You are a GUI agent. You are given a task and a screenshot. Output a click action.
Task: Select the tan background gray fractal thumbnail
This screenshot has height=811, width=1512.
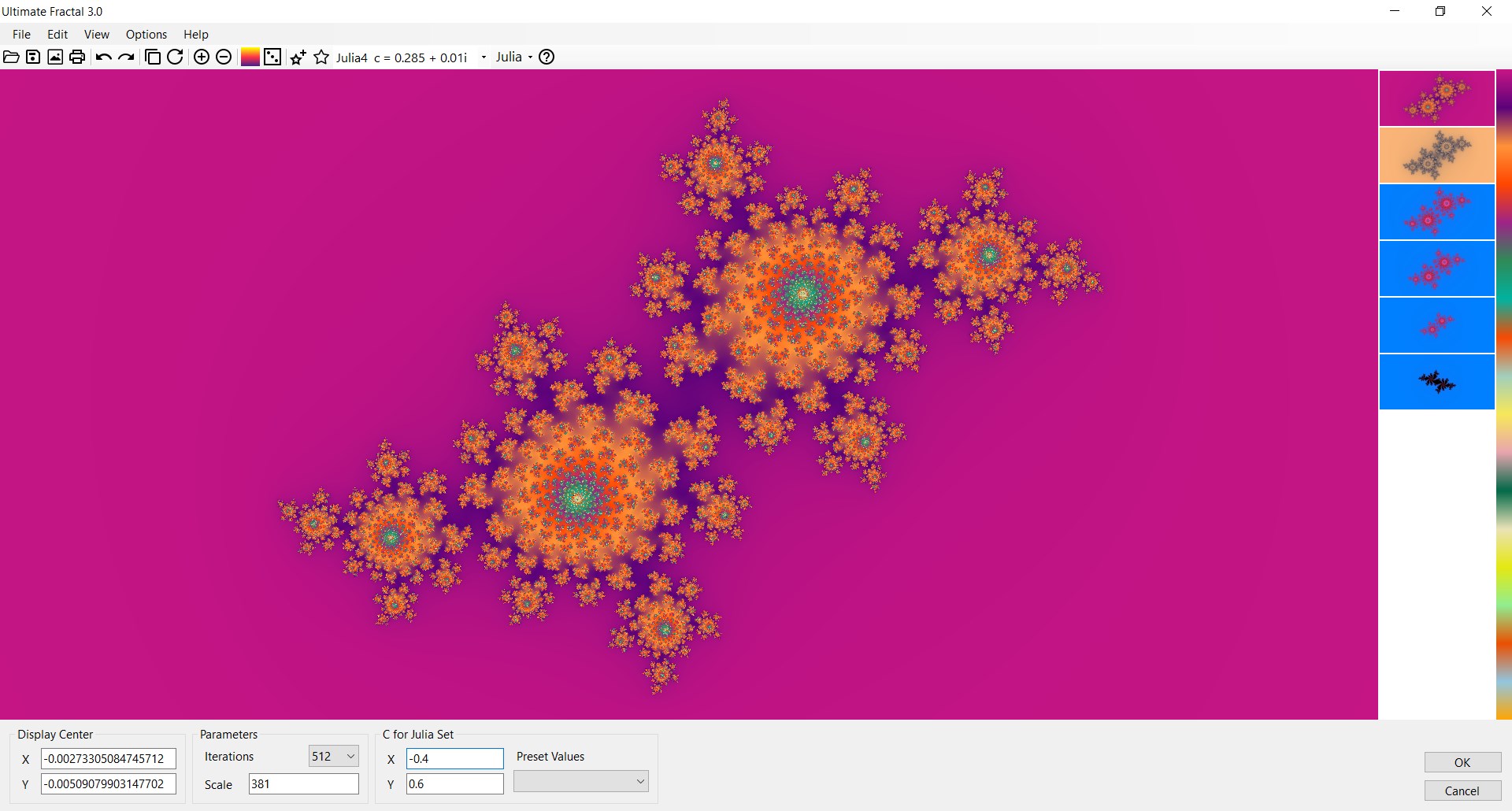tap(1437, 155)
